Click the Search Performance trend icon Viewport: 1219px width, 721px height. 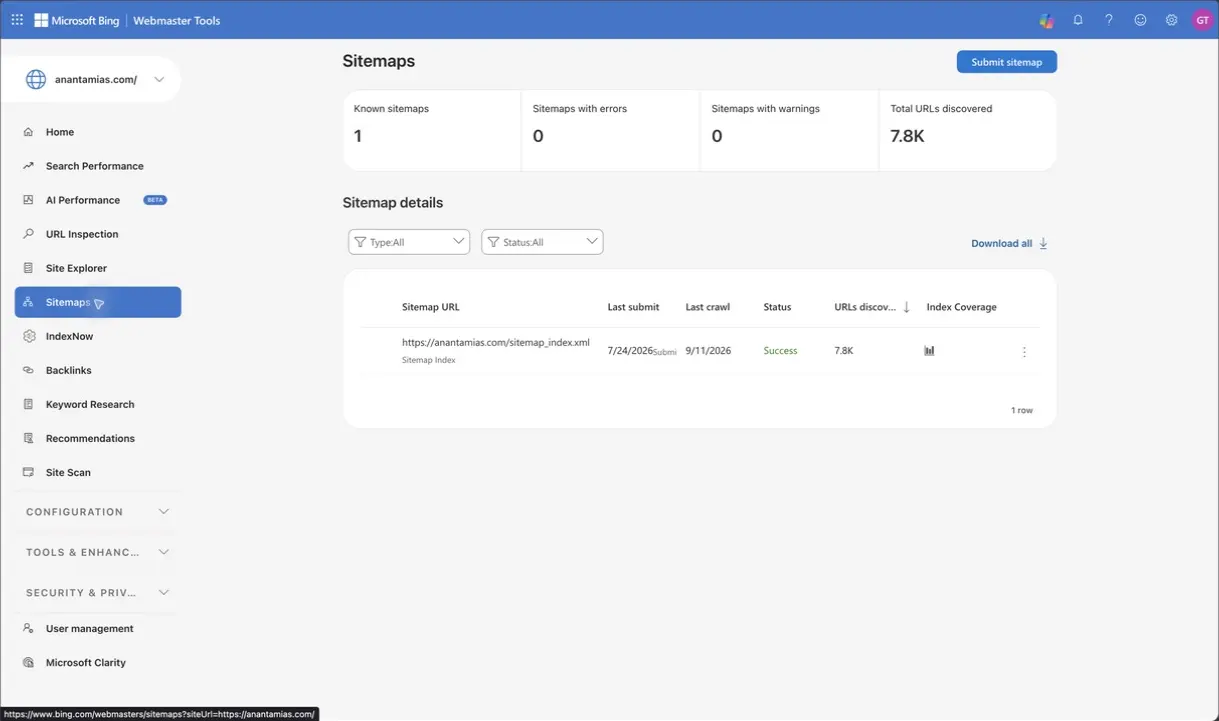click(28, 166)
